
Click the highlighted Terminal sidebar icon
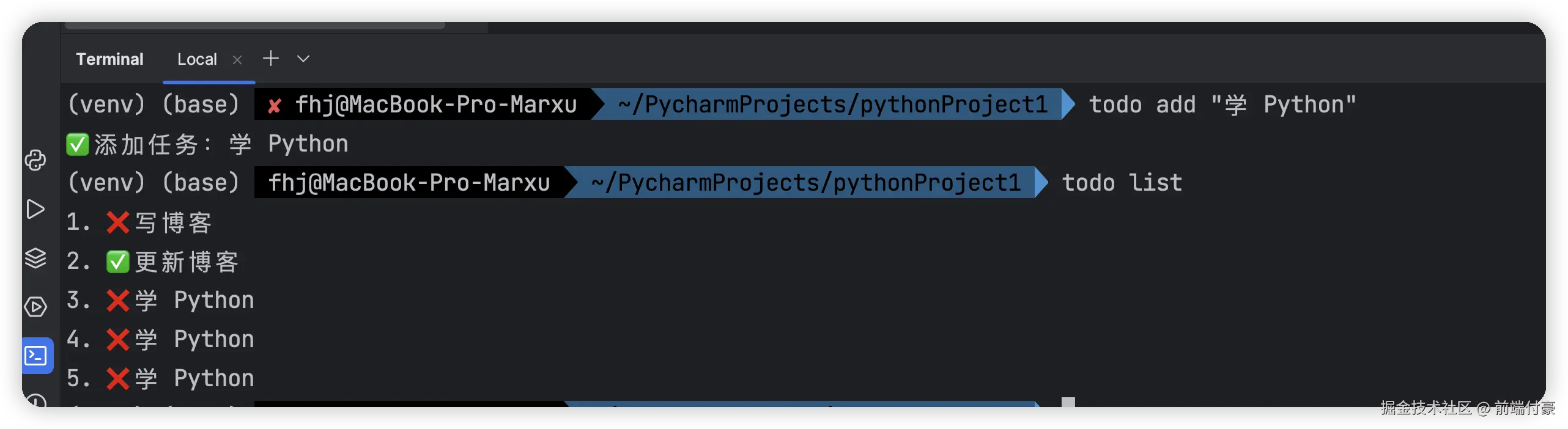pyautogui.click(x=37, y=356)
